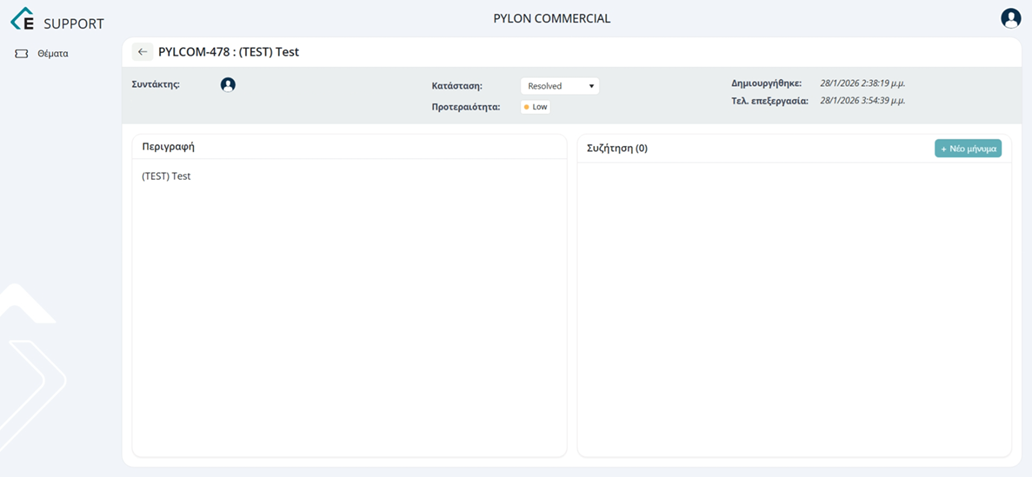Open the Resolved status dropdown

(558, 86)
